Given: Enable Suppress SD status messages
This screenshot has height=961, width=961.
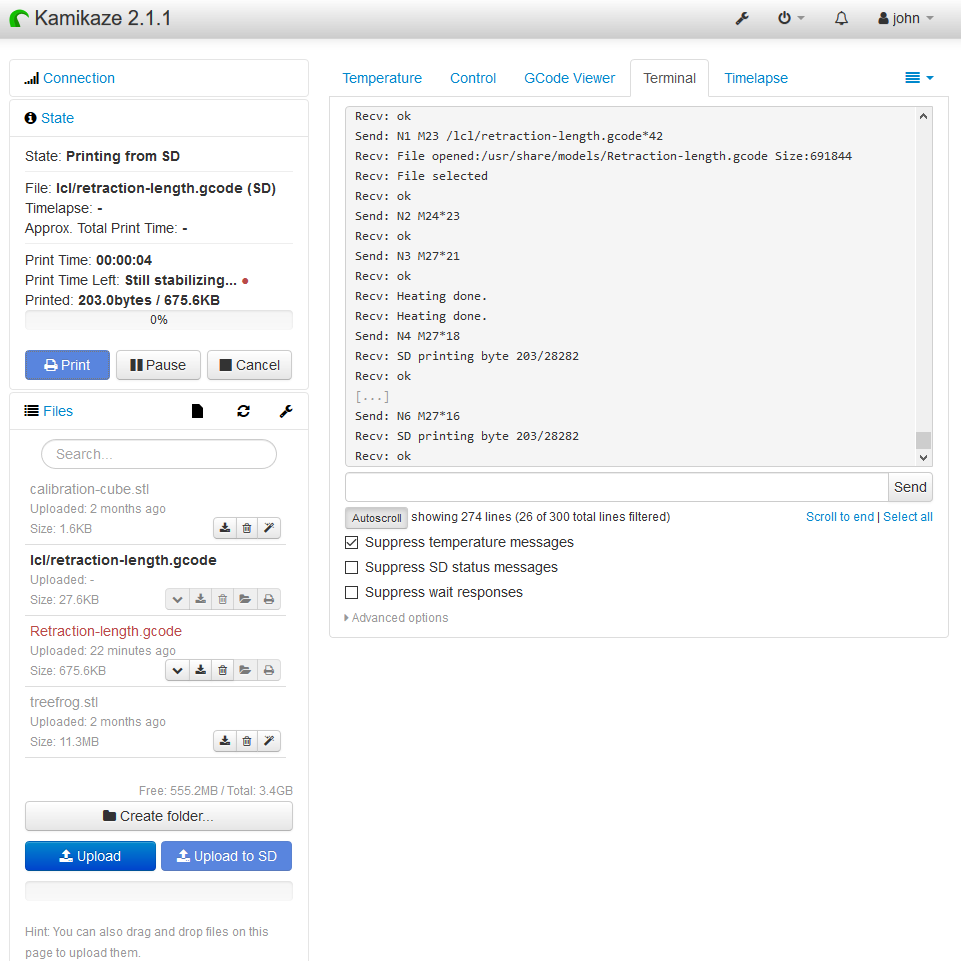Looking at the screenshot, I should [352, 568].
